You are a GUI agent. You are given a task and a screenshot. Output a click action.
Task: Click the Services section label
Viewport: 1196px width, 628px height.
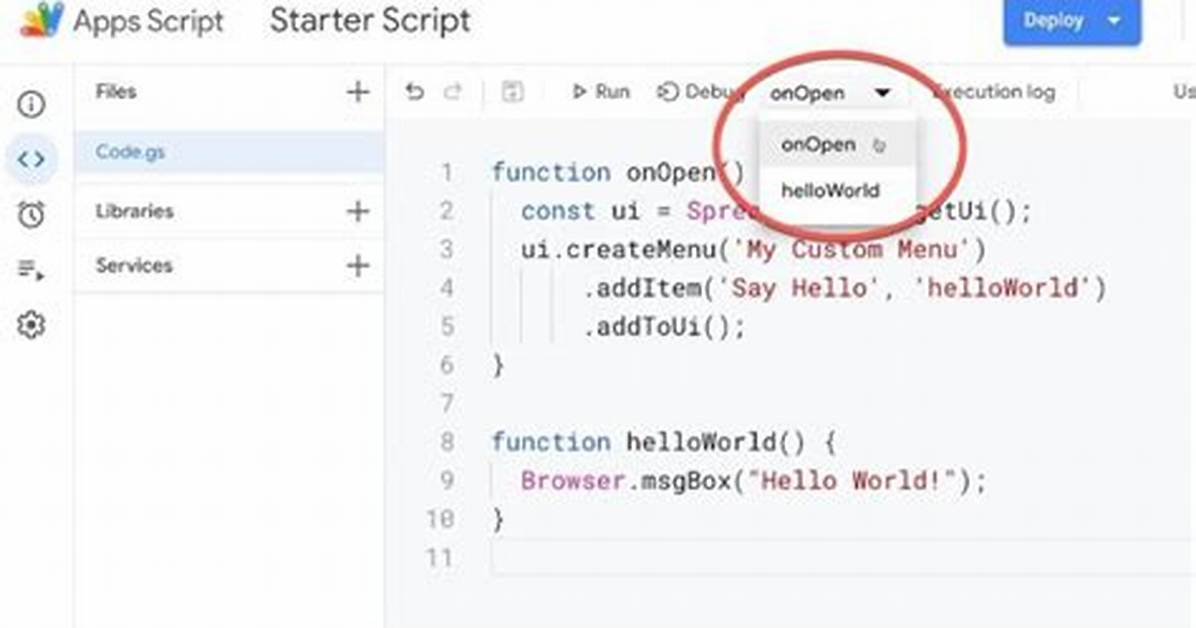pos(133,266)
